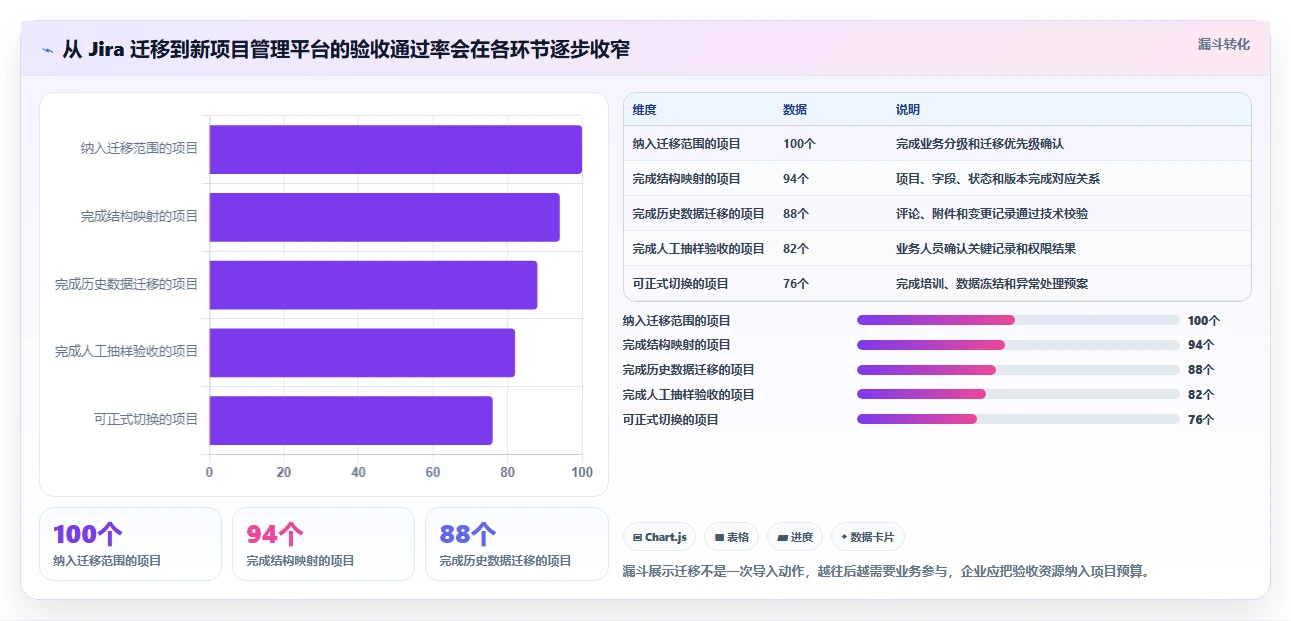Click chart y-axis label 完成历史数据迁移的项目
The height and width of the screenshot is (621, 1291).
[127, 285]
